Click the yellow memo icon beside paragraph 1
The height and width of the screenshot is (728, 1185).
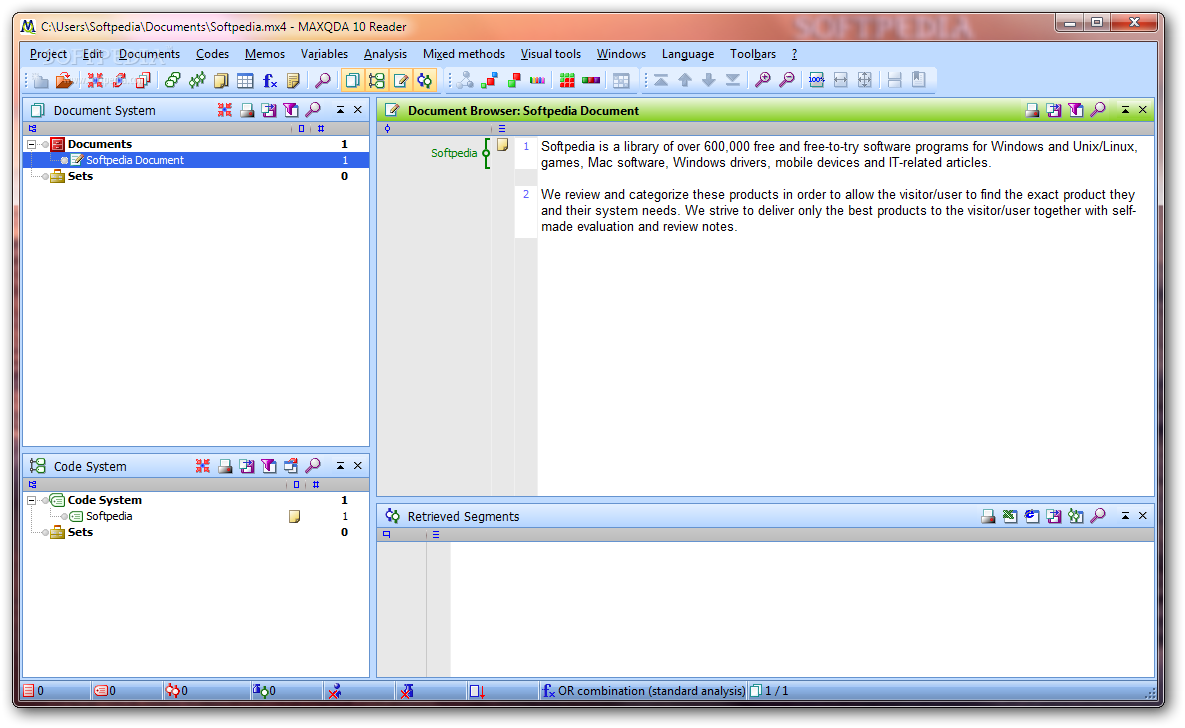503,145
